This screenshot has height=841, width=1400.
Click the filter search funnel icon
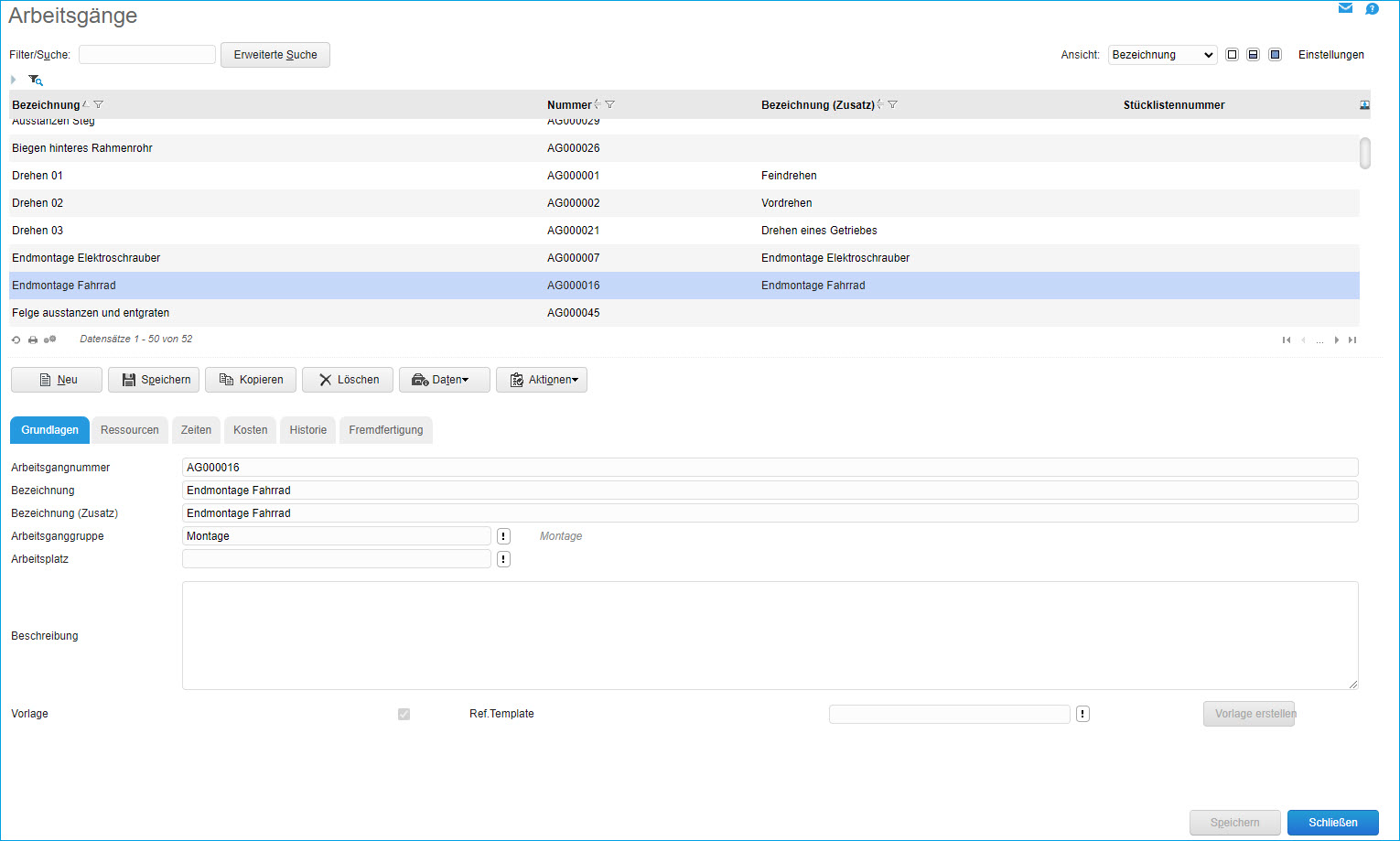click(x=35, y=81)
